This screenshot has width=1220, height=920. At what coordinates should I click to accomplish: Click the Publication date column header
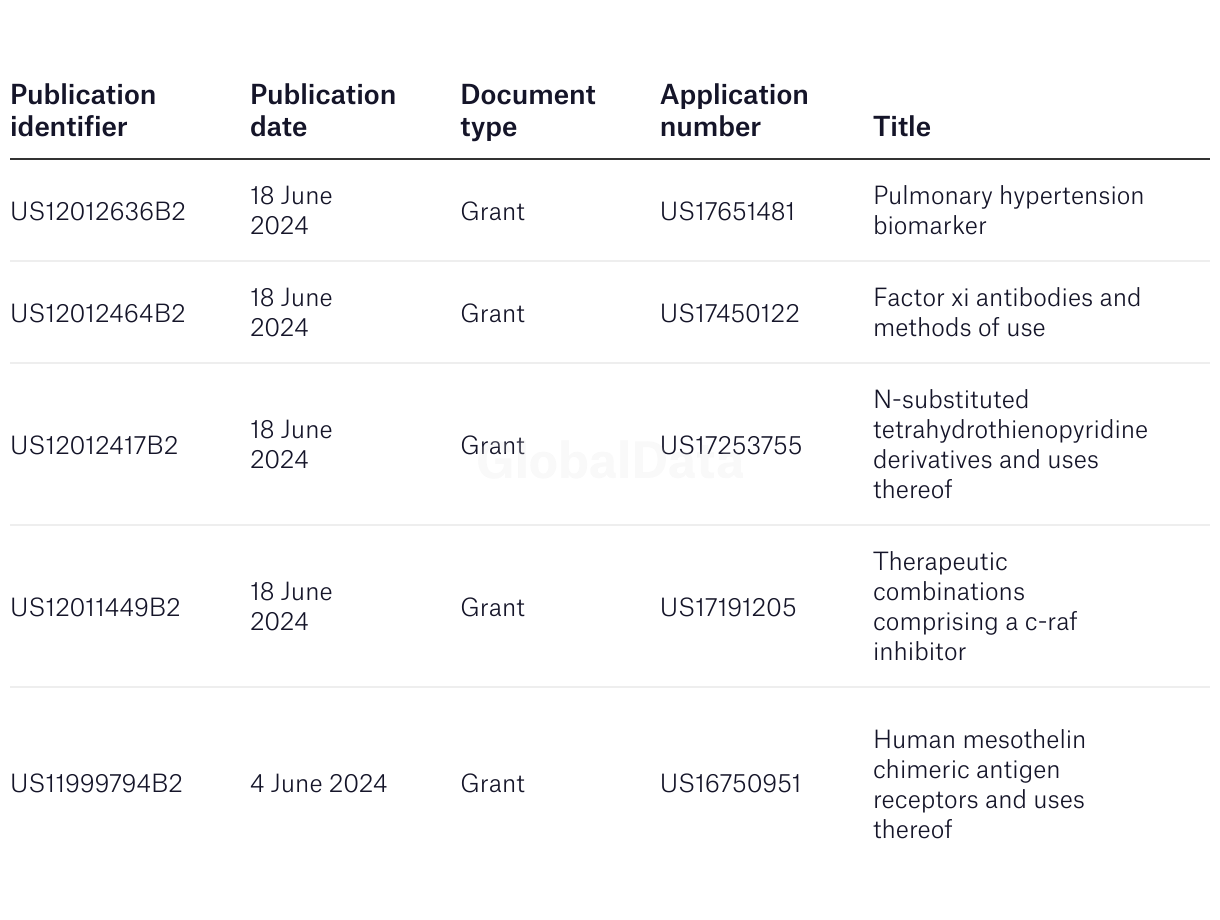tap(322, 110)
